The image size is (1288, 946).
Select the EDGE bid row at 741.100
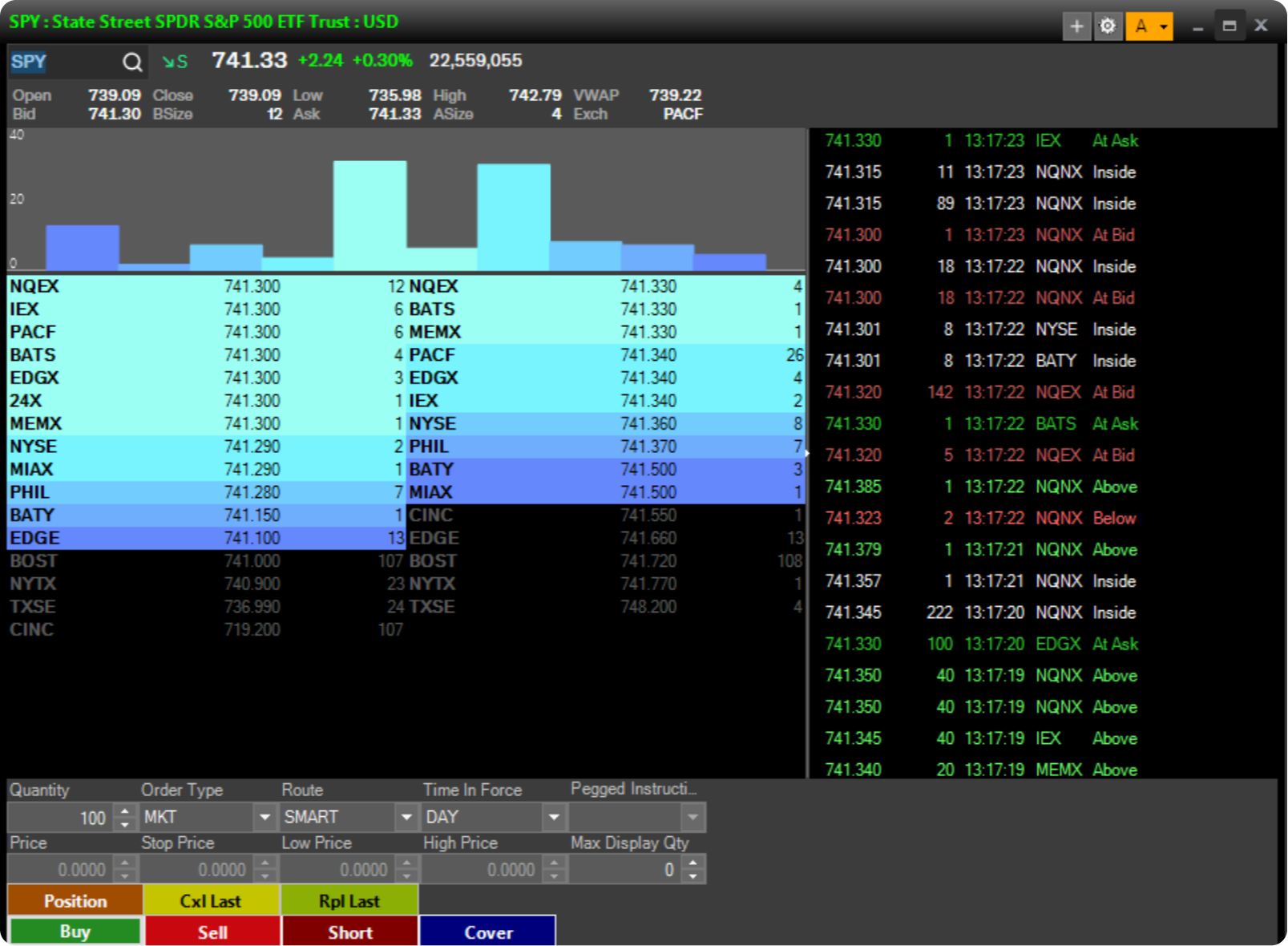pos(207,538)
